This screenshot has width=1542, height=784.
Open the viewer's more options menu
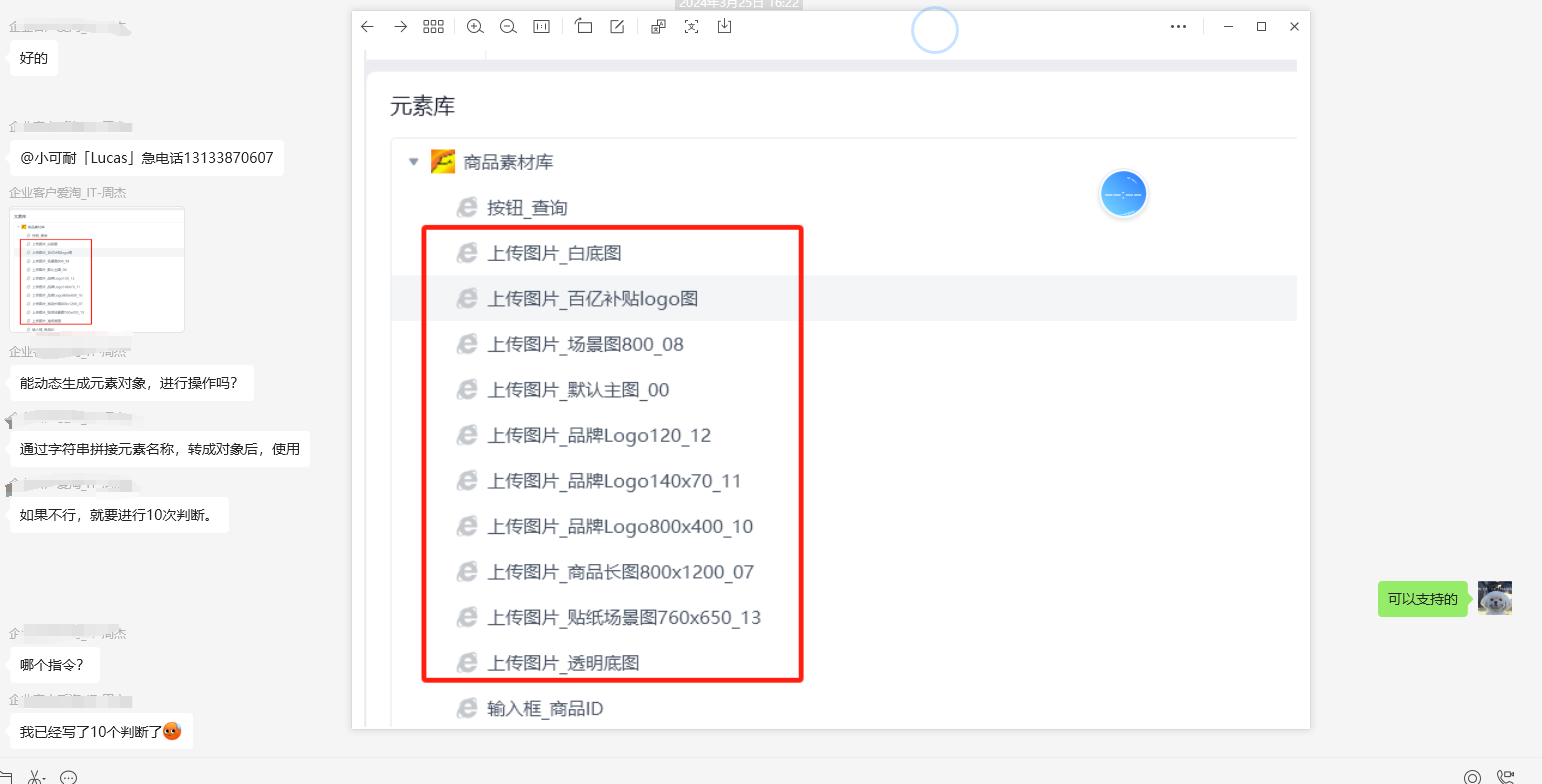pos(1178,27)
